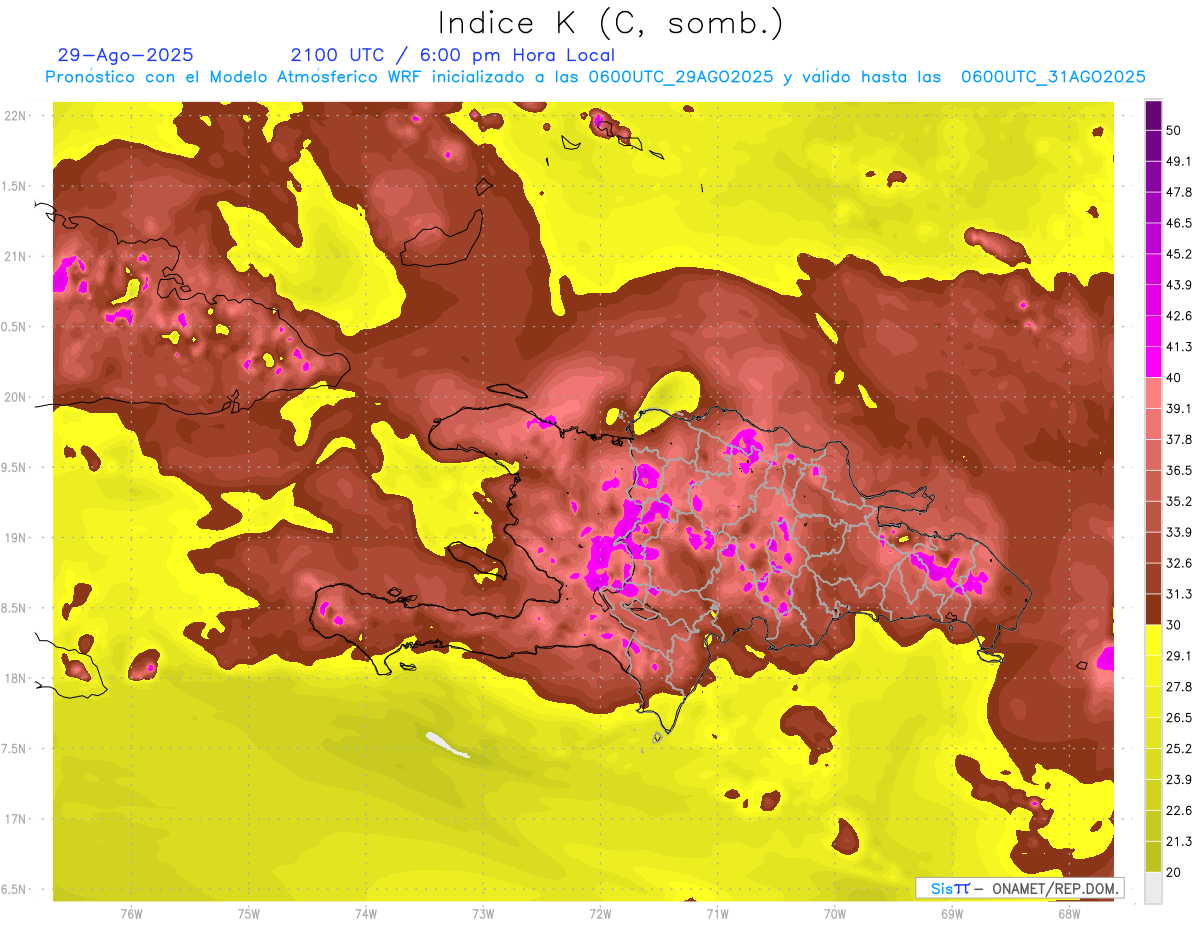Pick the bright yellow swatch between 29.1 and 30
Image resolution: width=1200 pixels, height=927 pixels.
(x=1153, y=640)
